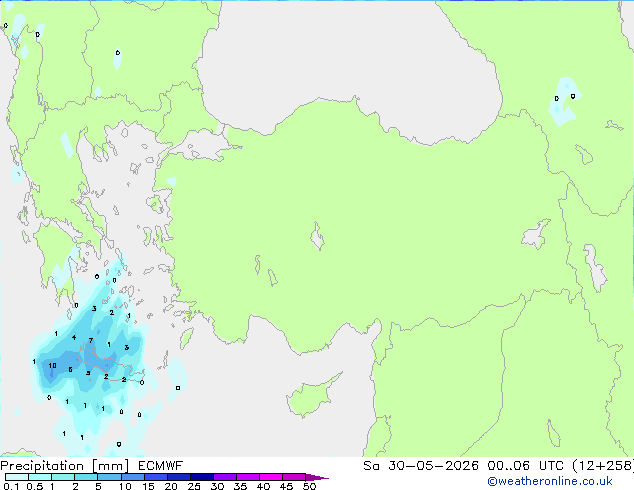Click the 40–45 mm magenta legend swatch

click(271, 477)
